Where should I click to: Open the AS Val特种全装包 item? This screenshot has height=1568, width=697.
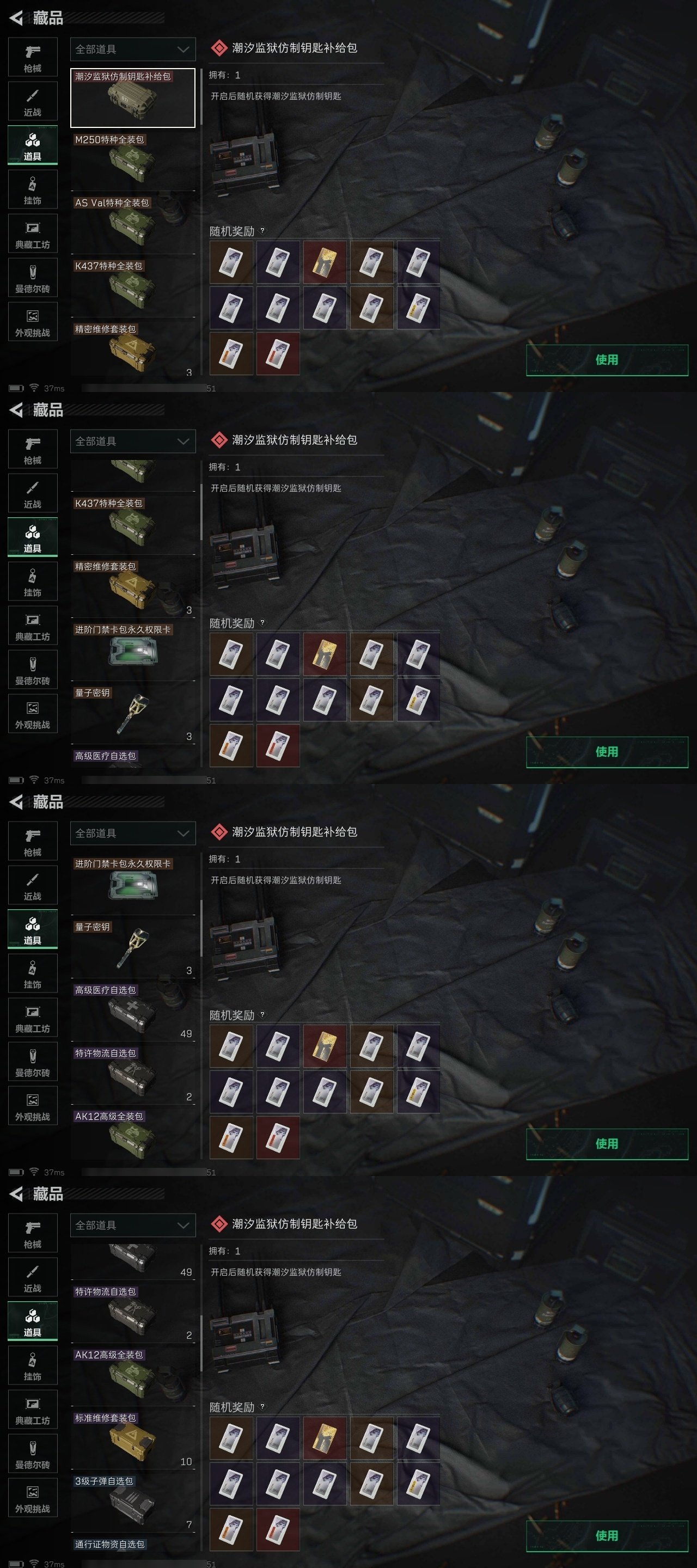coord(133,225)
